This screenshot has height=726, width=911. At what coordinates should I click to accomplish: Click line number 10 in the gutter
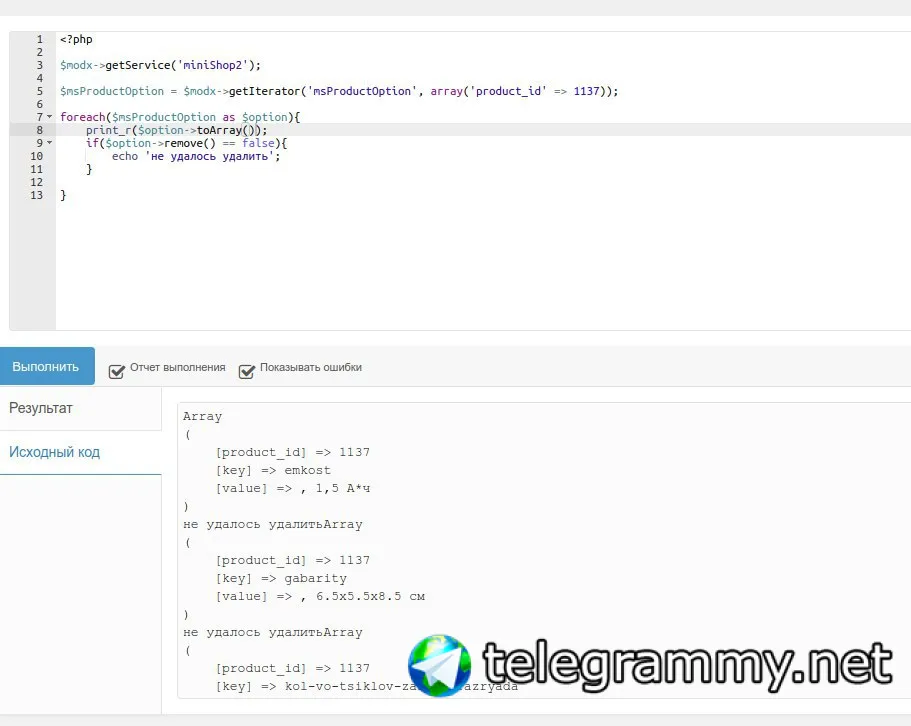pyautogui.click(x=37, y=156)
